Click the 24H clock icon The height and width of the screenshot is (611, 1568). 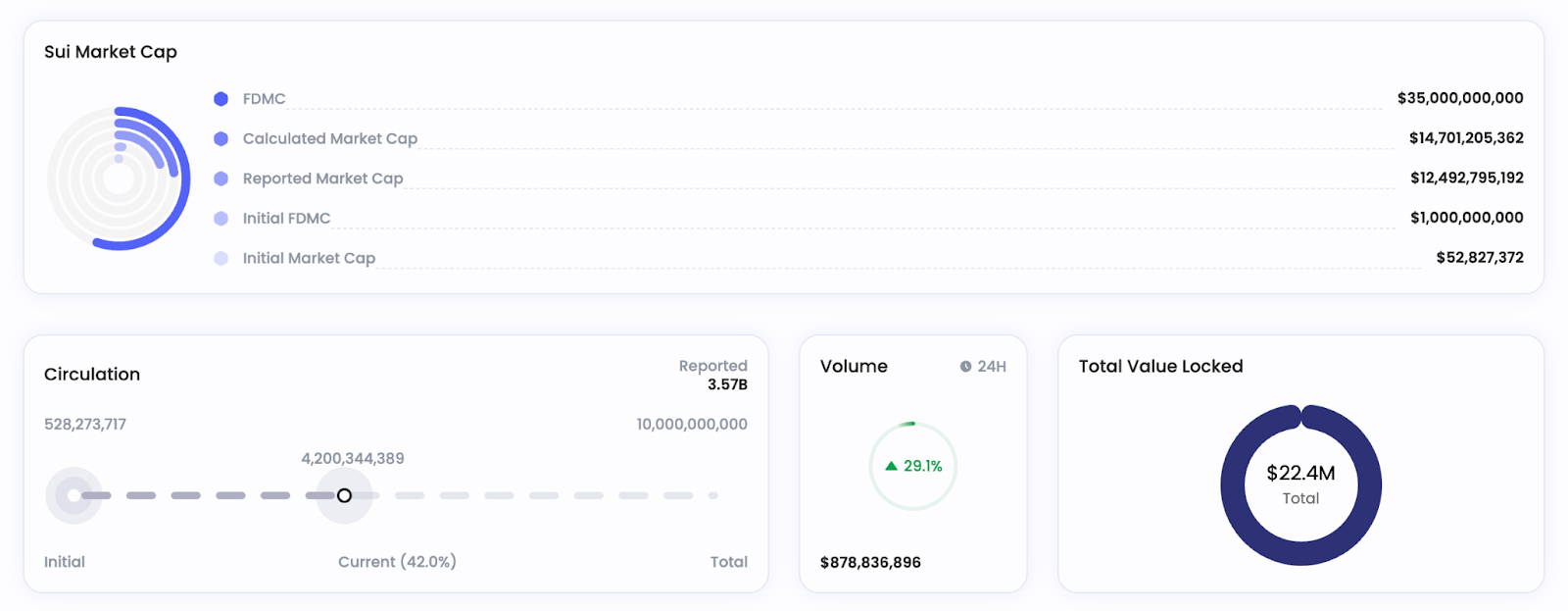965,367
